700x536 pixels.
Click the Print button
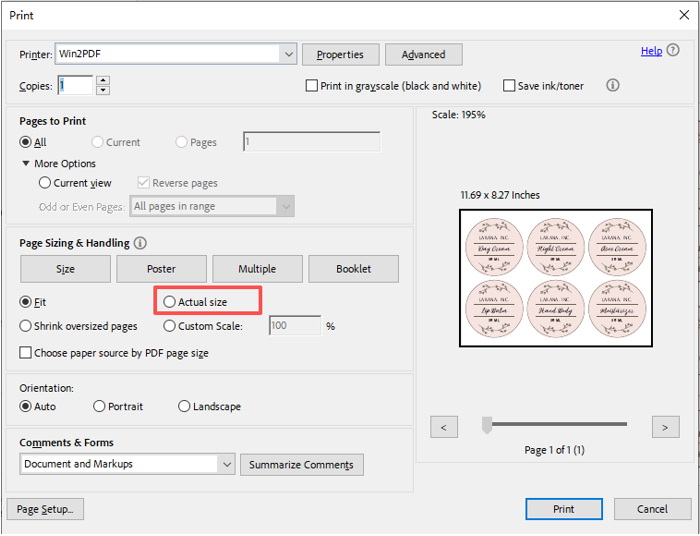coord(563,509)
